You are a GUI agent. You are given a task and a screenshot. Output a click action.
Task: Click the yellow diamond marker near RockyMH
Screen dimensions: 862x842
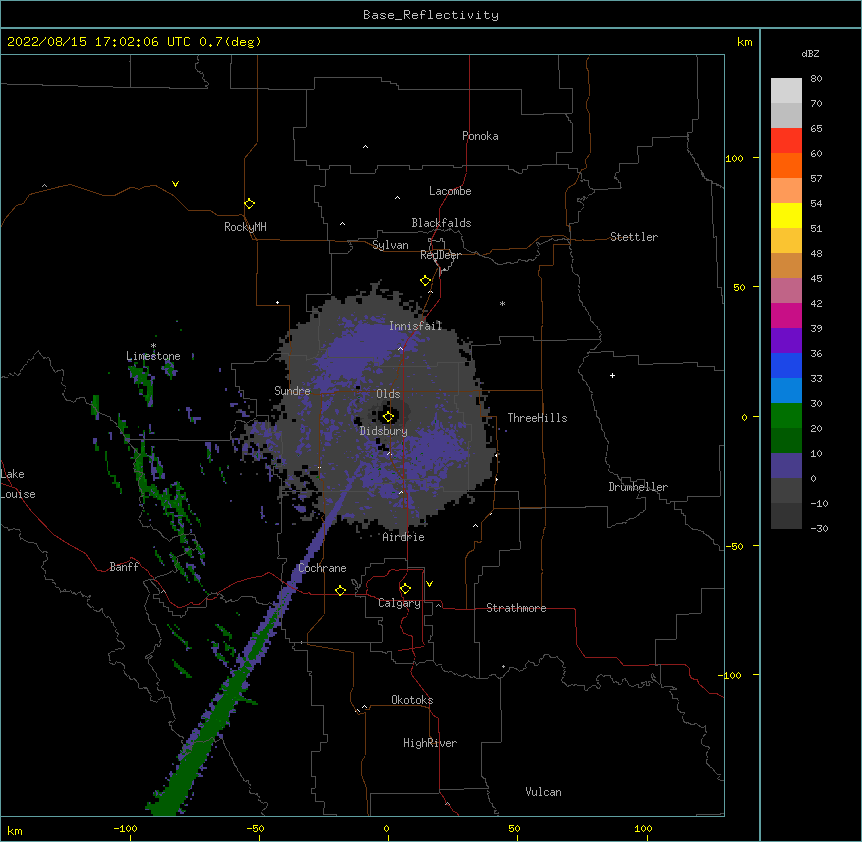point(249,204)
